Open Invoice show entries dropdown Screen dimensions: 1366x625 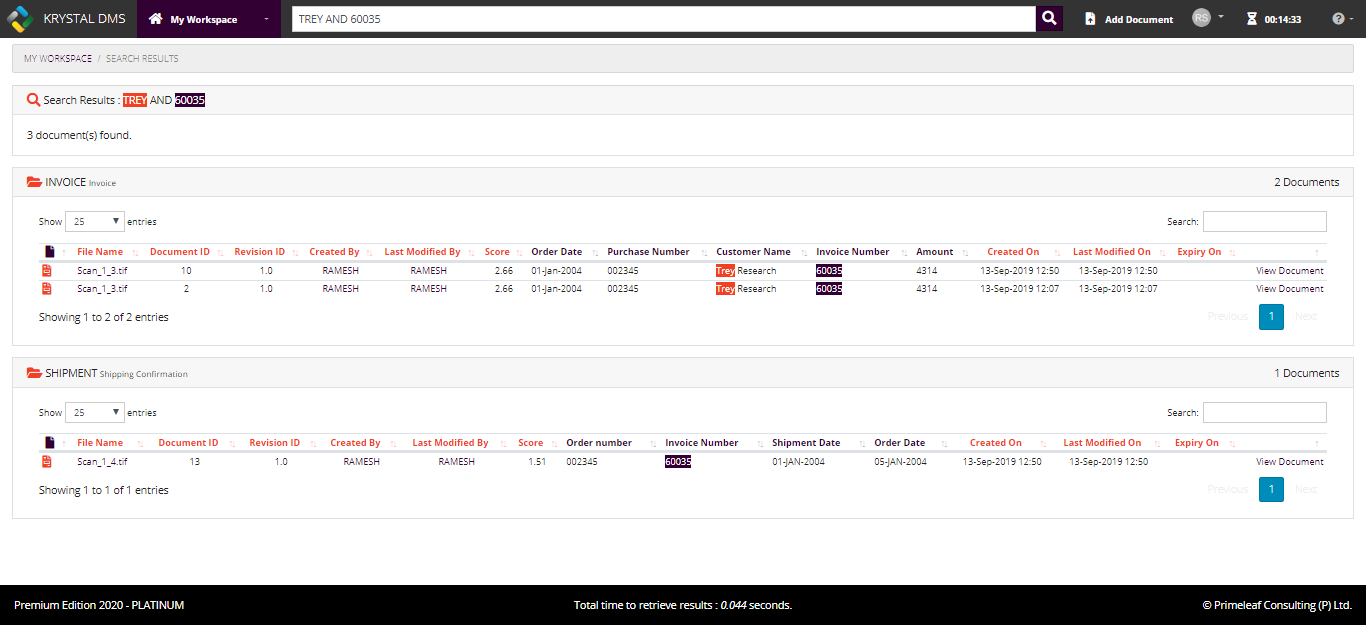95,221
